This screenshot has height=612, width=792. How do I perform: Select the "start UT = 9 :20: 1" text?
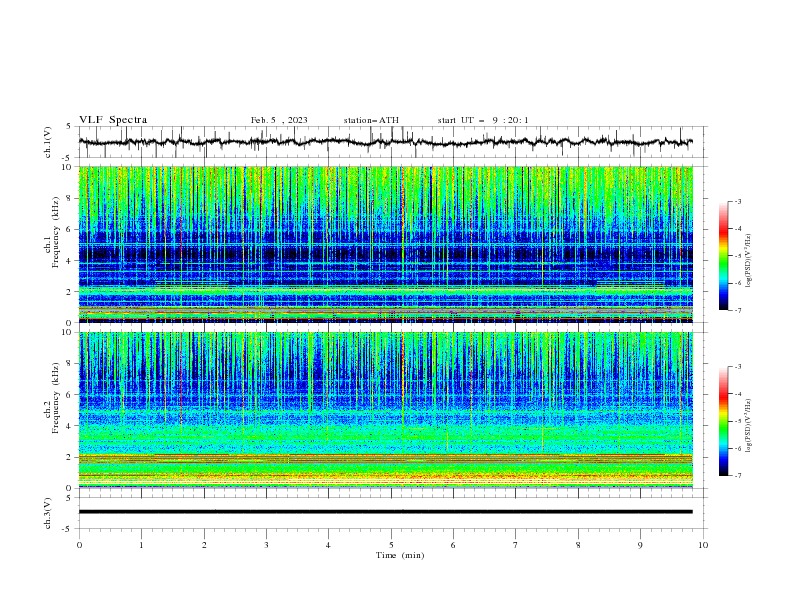(483, 120)
